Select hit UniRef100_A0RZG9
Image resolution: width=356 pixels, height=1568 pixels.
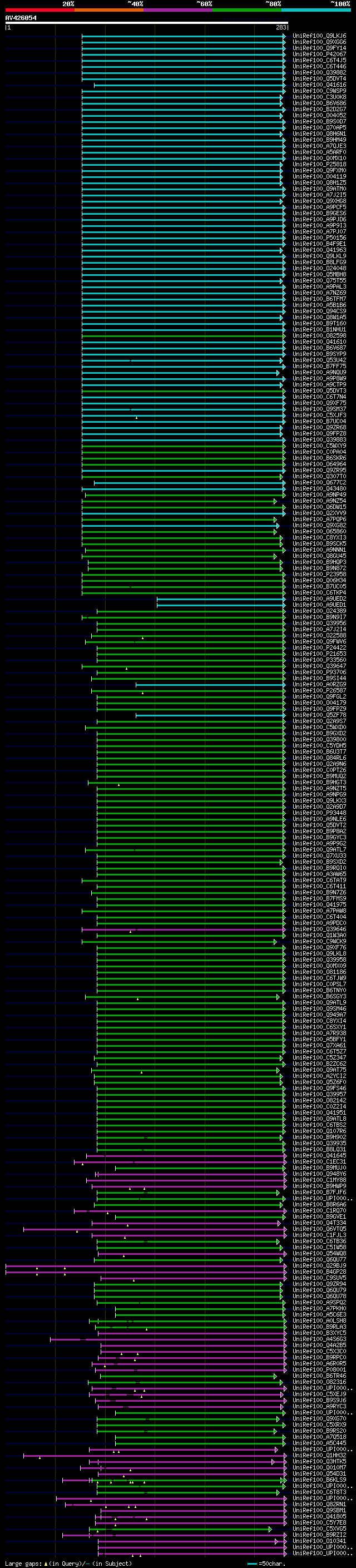[x=319, y=684]
